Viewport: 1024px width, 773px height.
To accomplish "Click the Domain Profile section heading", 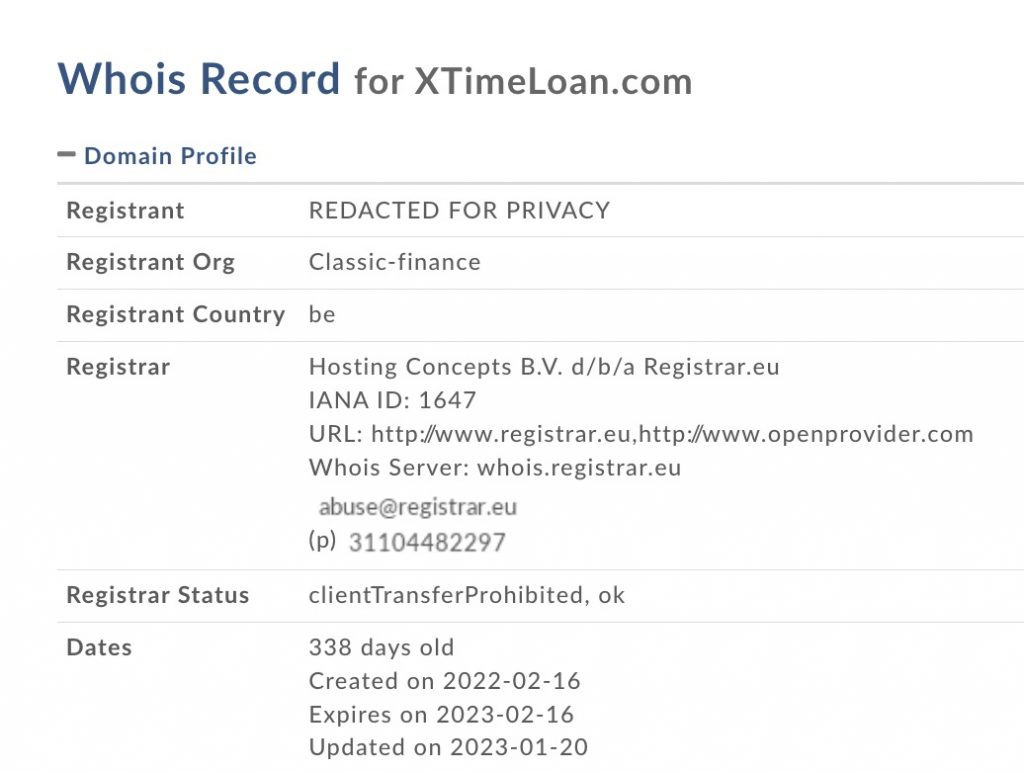I will pos(170,156).
